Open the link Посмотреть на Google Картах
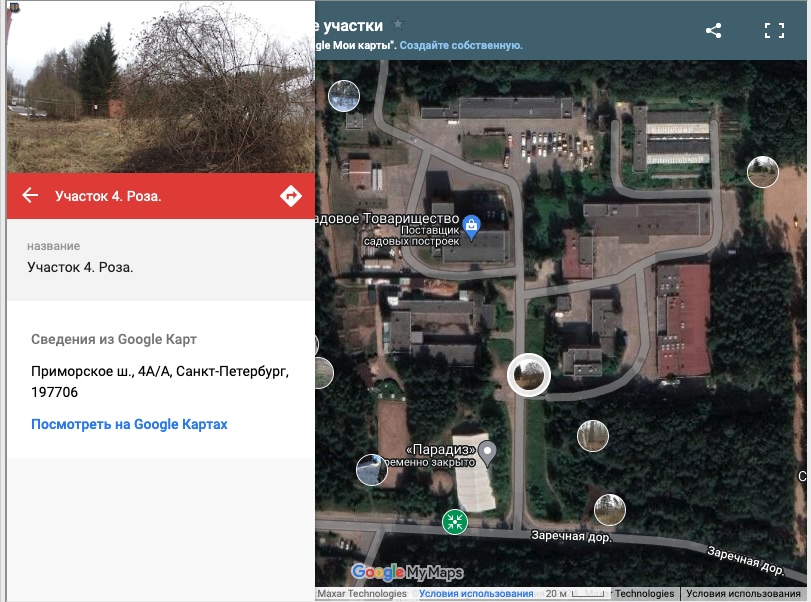The width and height of the screenshot is (811, 602). point(129,424)
